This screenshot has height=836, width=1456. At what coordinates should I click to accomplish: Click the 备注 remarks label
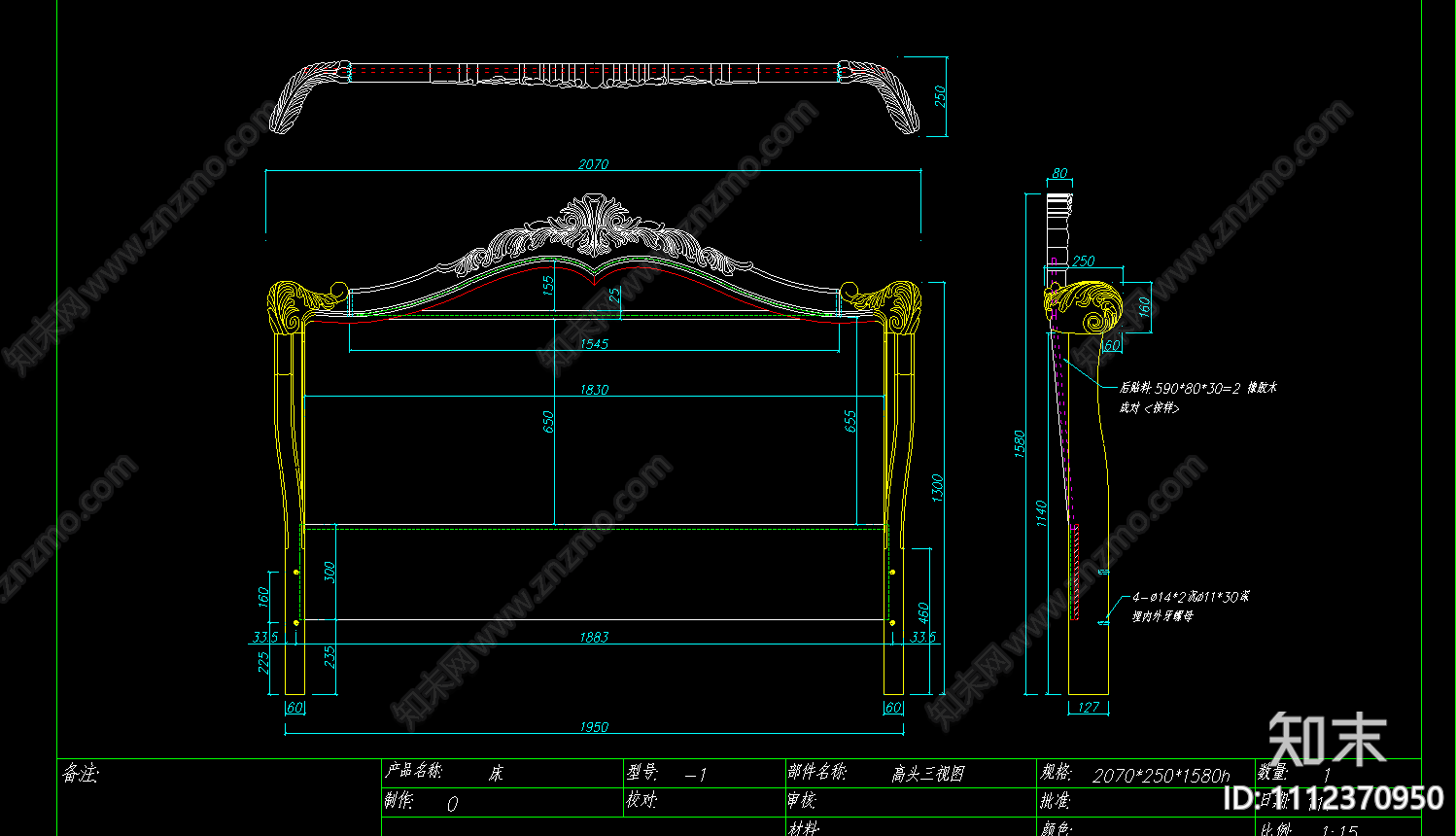[x=80, y=774]
